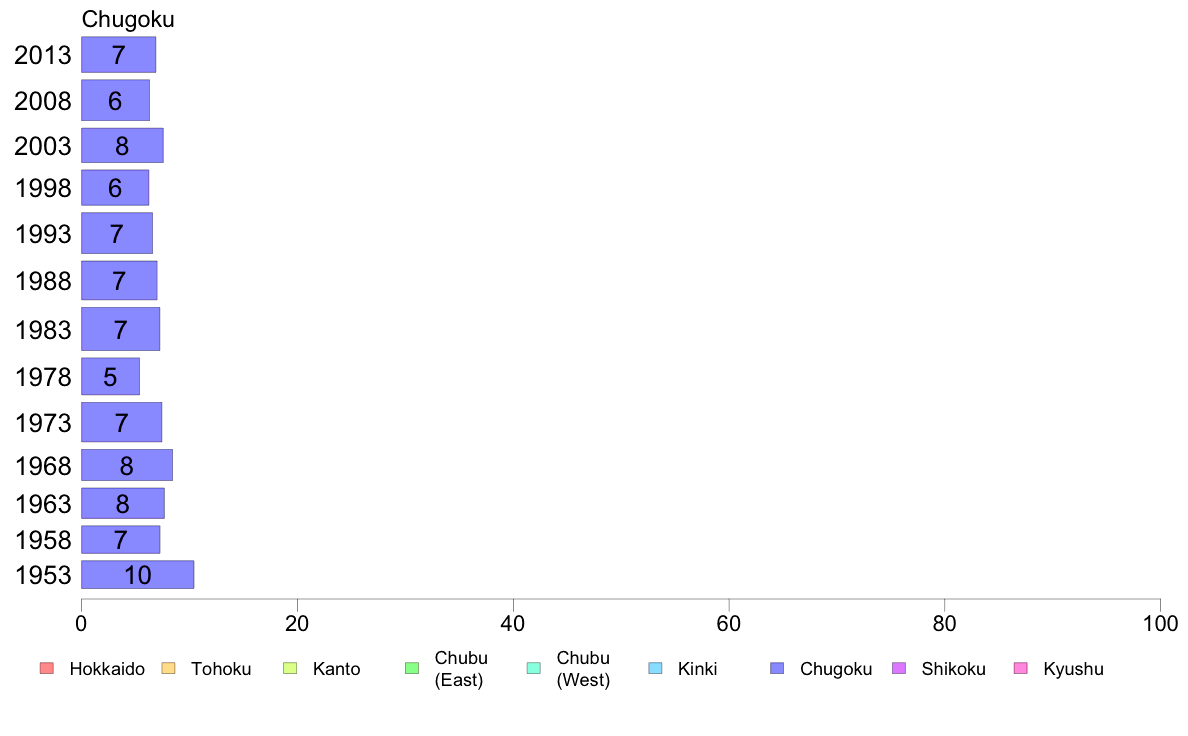The image size is (1188, 736).
Task: Select the 1978 bar showing 5
Action: pos(110,376)
